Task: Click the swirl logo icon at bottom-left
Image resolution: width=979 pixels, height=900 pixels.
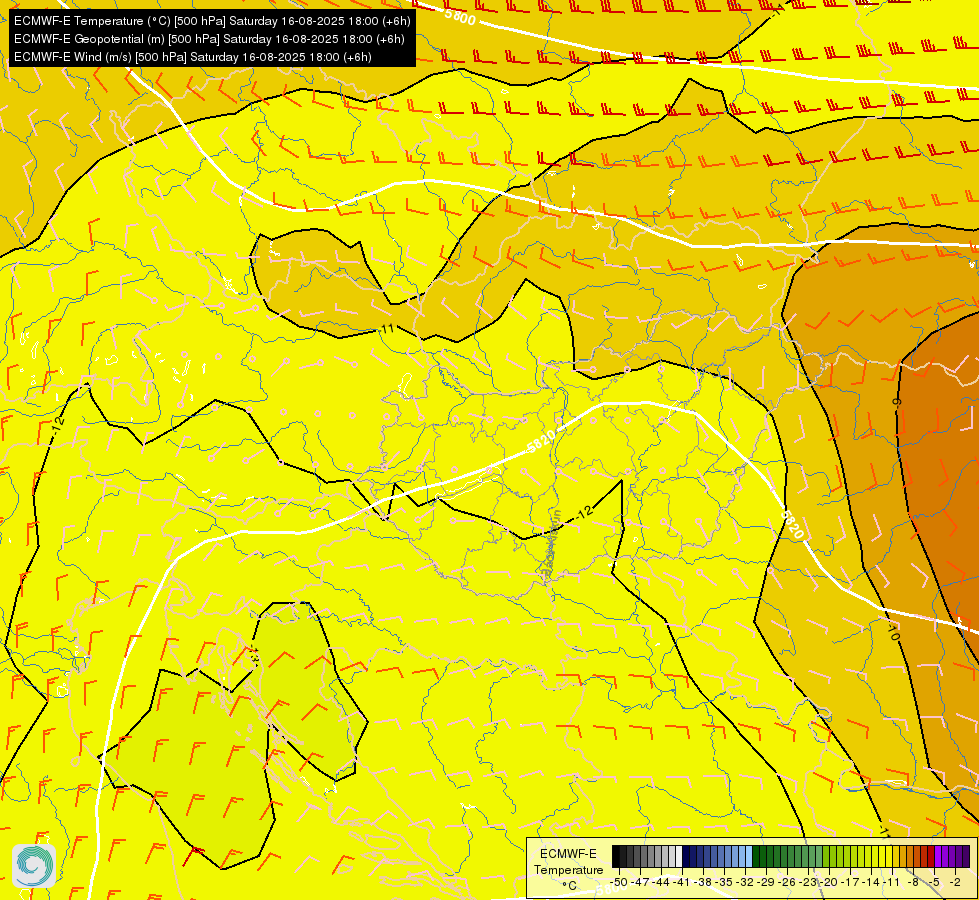Action: click(33, 866)
